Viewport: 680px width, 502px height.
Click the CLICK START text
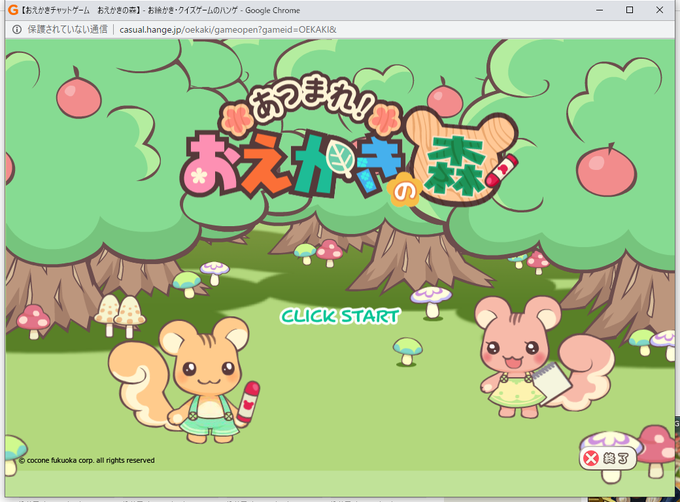point(340,316)
